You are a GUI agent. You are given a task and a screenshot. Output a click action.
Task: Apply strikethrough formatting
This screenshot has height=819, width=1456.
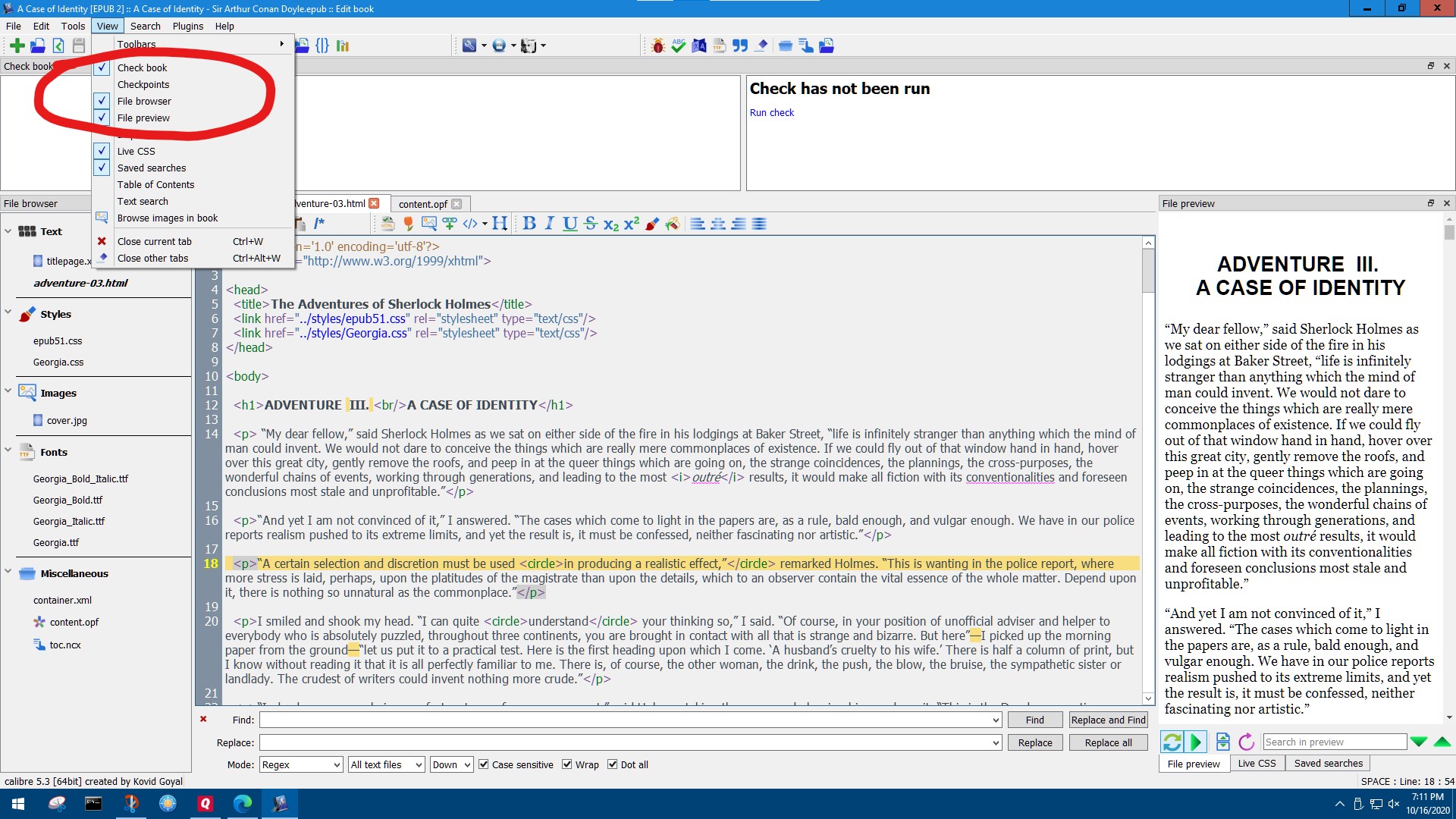pos(591,224)
